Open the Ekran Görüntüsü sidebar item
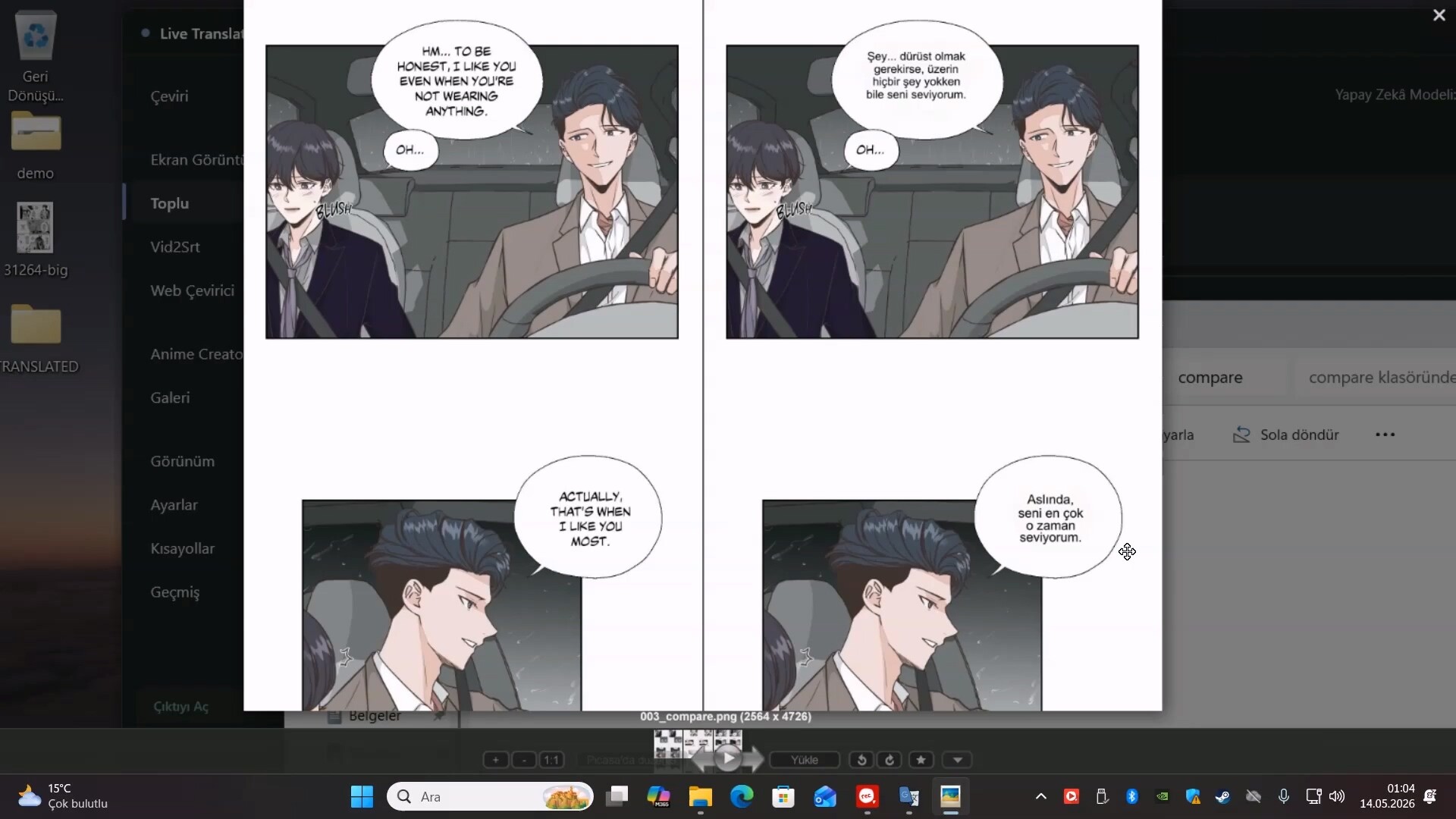Viewport: 1456px width, 819px height. tap(196, 160)
